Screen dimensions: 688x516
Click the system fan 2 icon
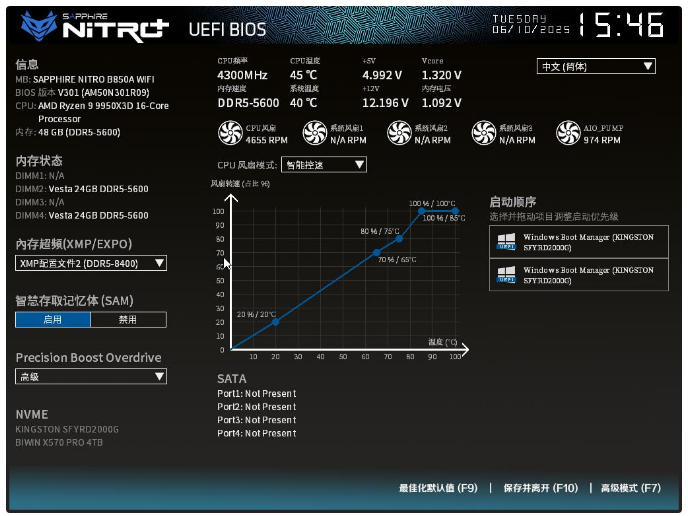coord(399,133)
